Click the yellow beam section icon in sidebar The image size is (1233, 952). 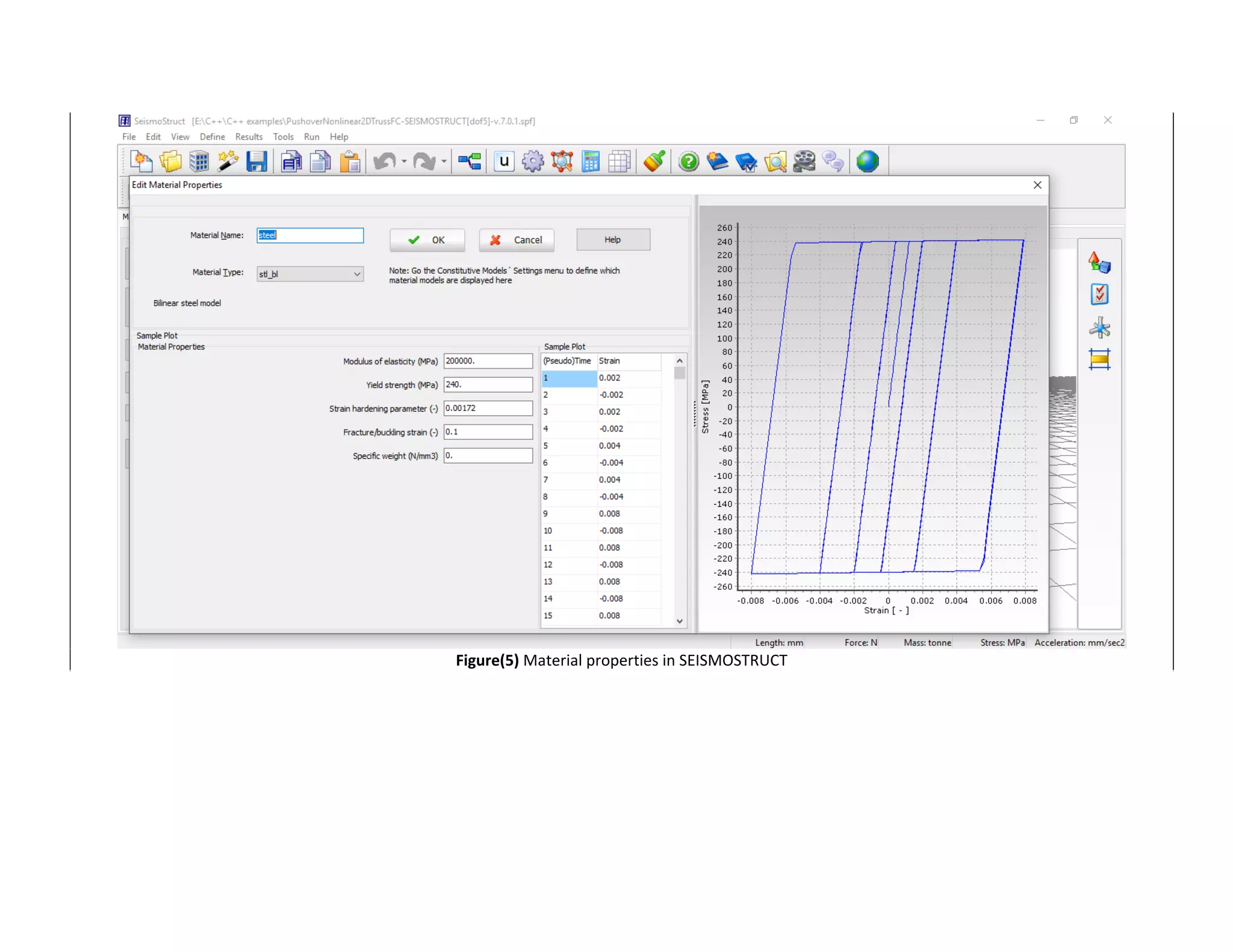(1099, 360)
